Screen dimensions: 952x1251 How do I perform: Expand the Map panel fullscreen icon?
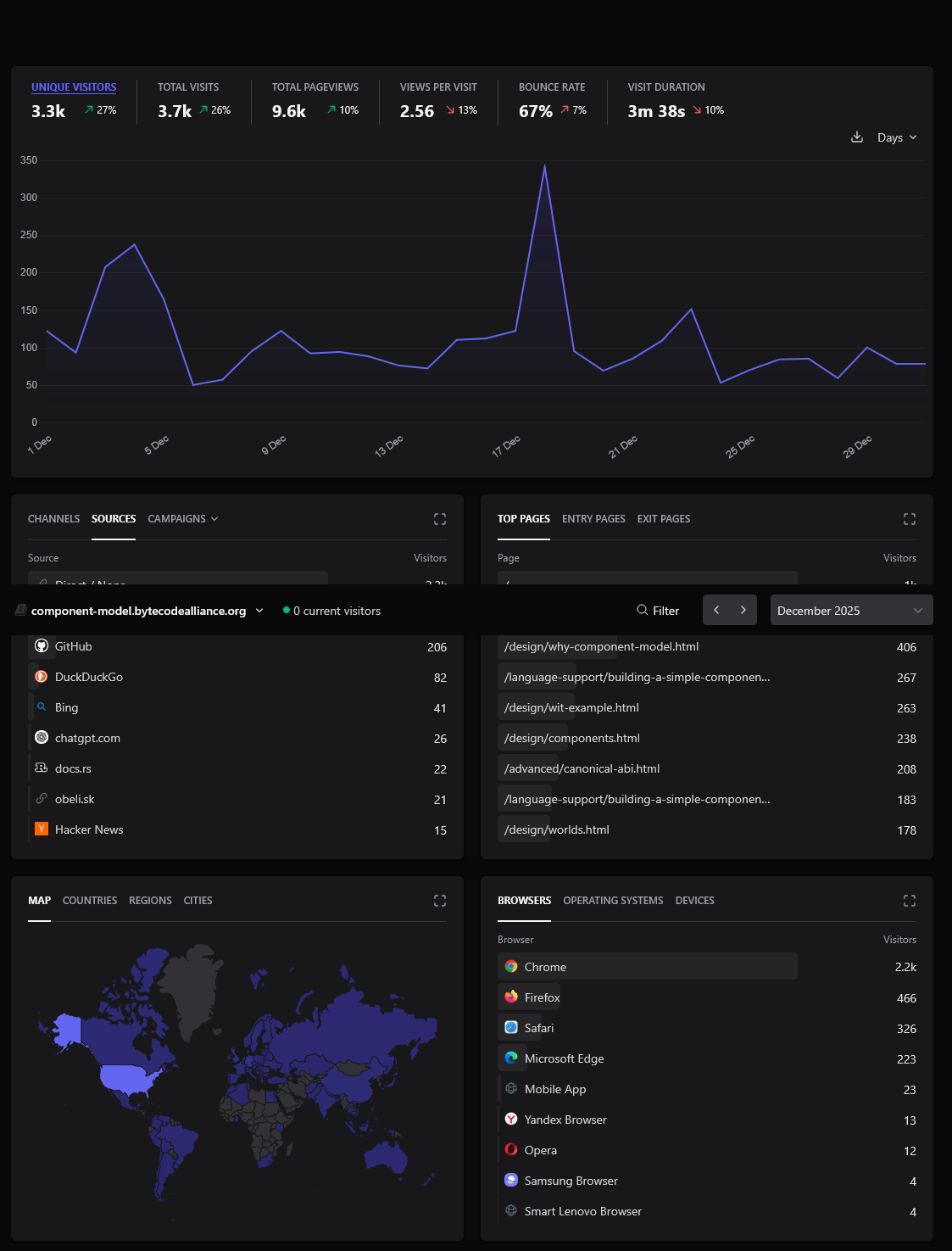(439, 901)
